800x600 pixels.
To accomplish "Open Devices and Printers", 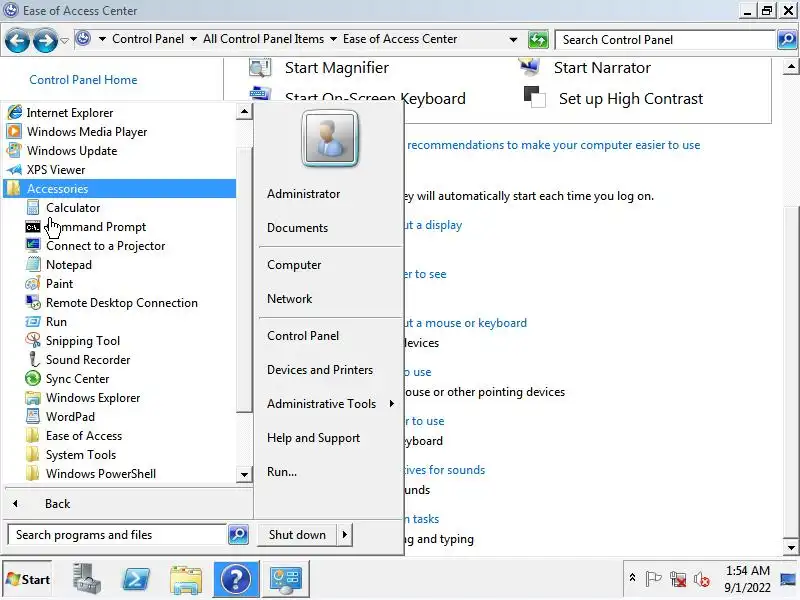I will pos(320,370).
